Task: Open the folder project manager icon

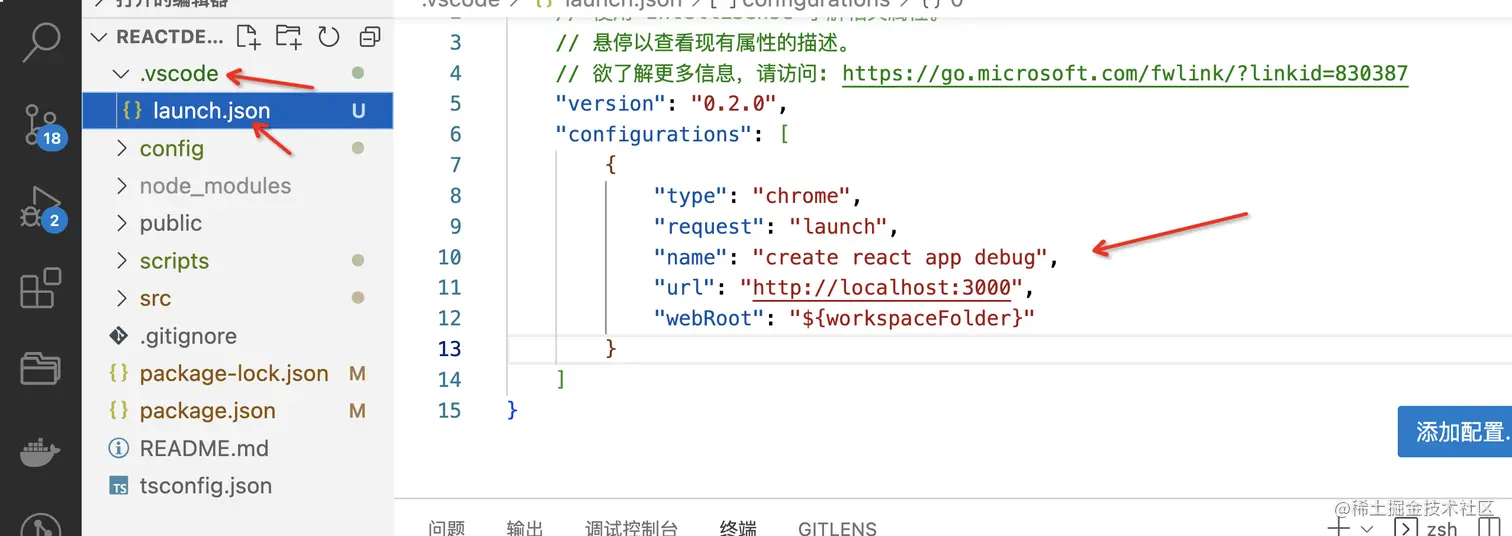Action: pos(41,369)
